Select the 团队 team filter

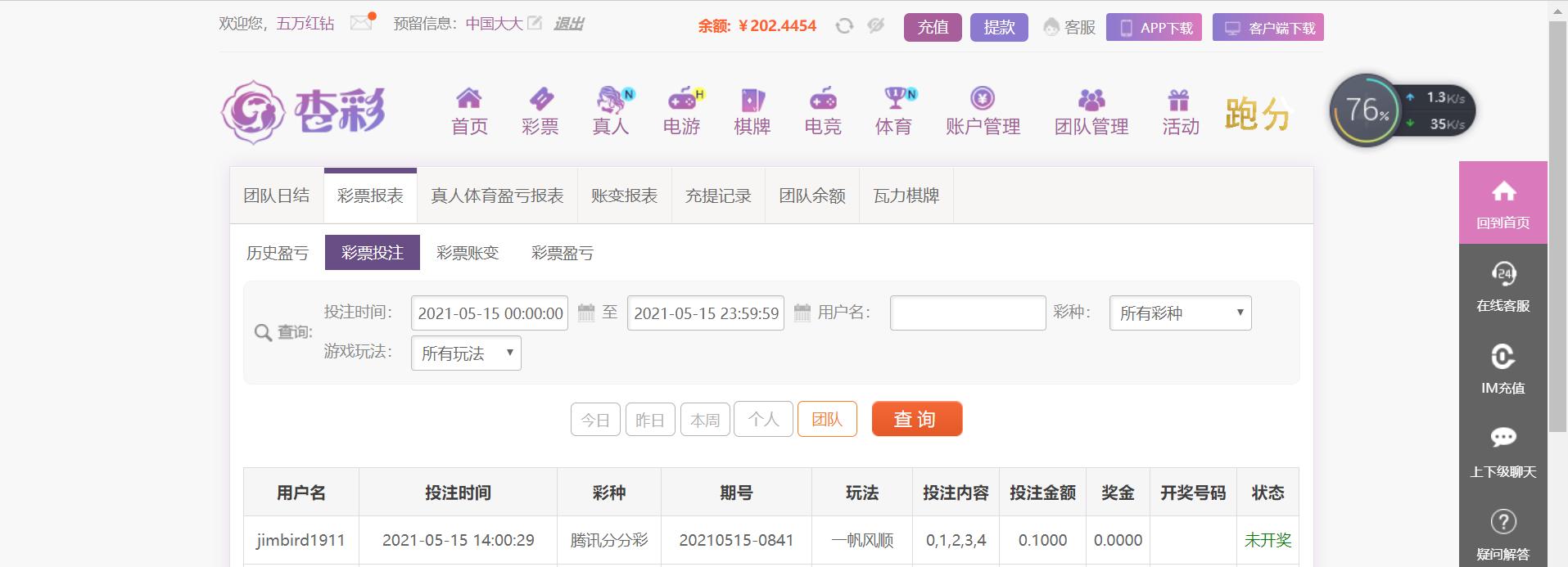[827, 419]
